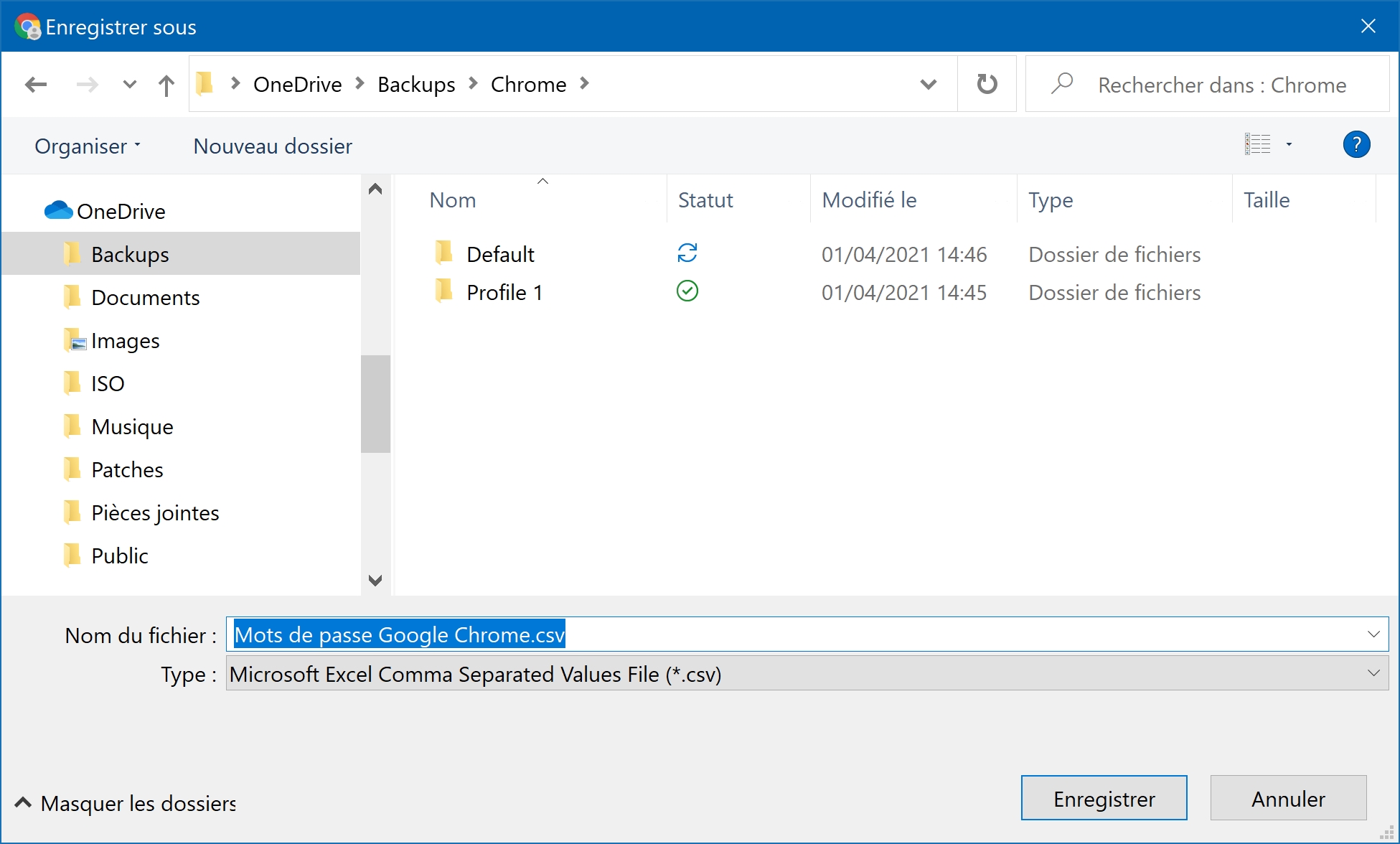Click the Rechercher dans Chrome search box
The image size is (1400, 844).
click(x=1207, y=85)
